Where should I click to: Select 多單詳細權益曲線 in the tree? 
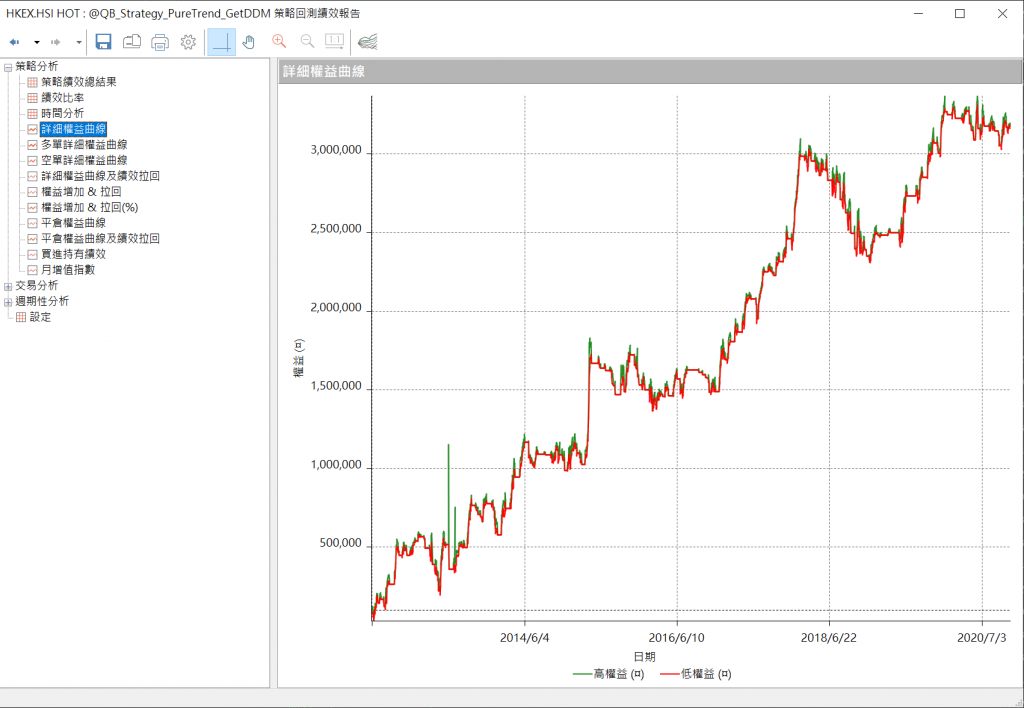pyautogui.click(x=84, y=145)
